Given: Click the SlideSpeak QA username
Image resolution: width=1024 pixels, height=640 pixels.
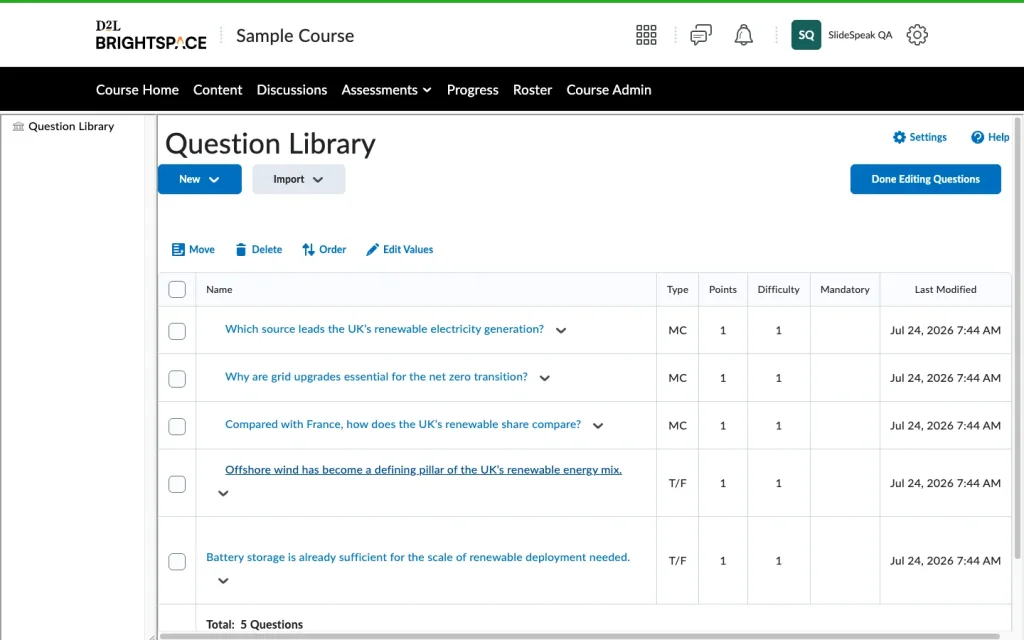Looking at the screenshot, I should coord(860,35).
